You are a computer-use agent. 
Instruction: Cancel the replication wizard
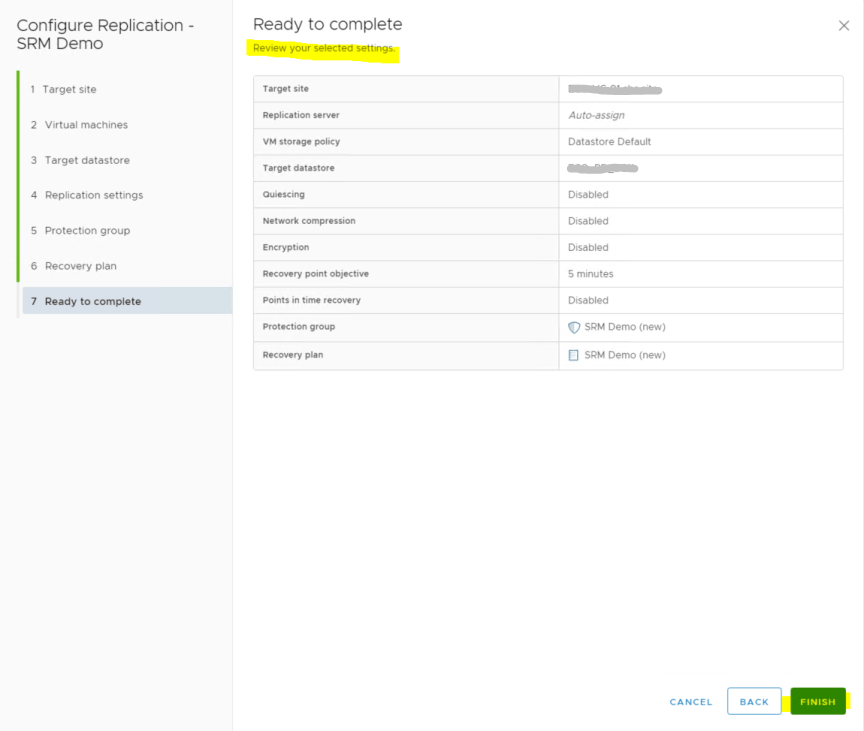[691, 702]
